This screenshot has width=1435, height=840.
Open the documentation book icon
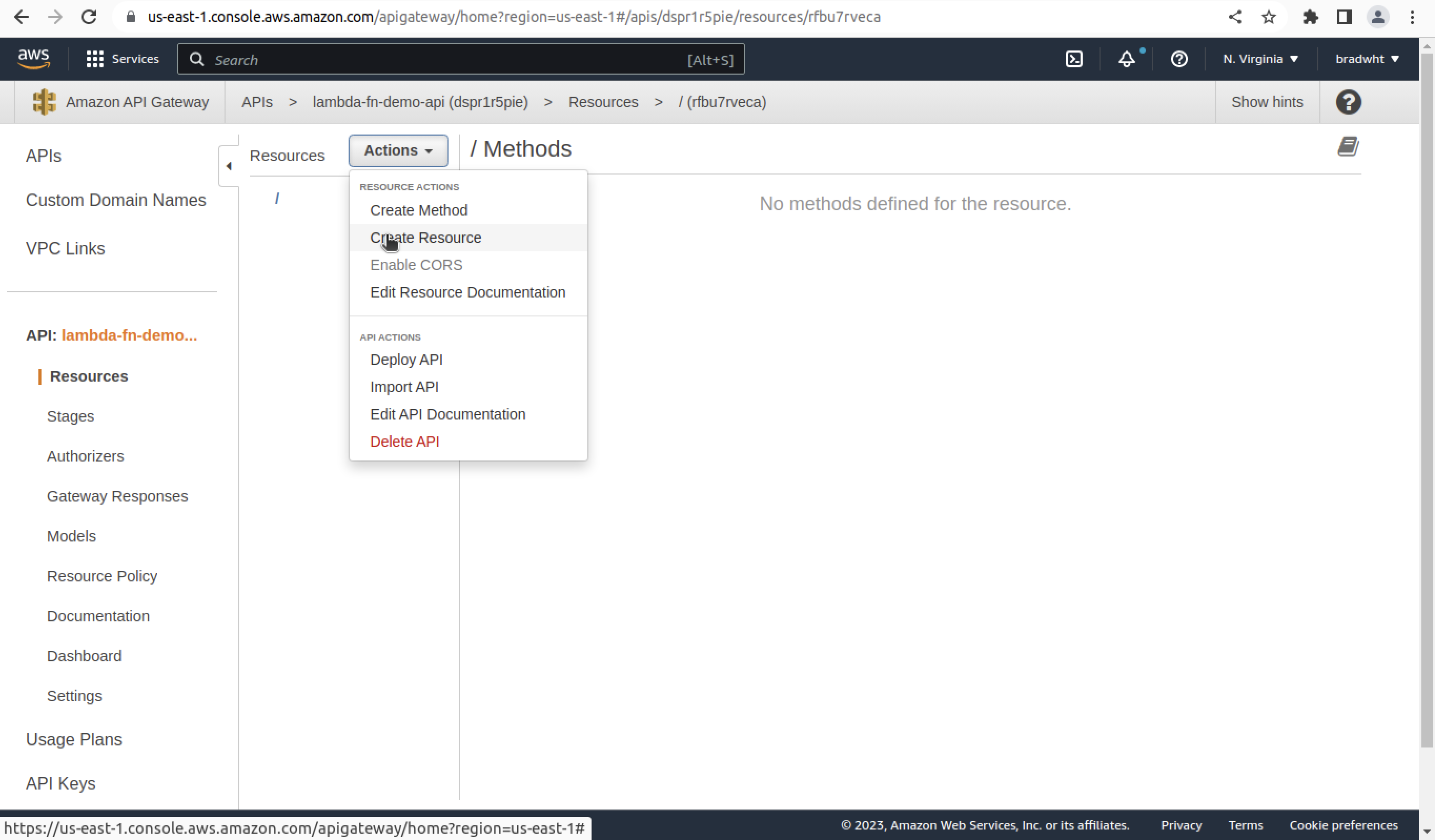[1348, 147]
